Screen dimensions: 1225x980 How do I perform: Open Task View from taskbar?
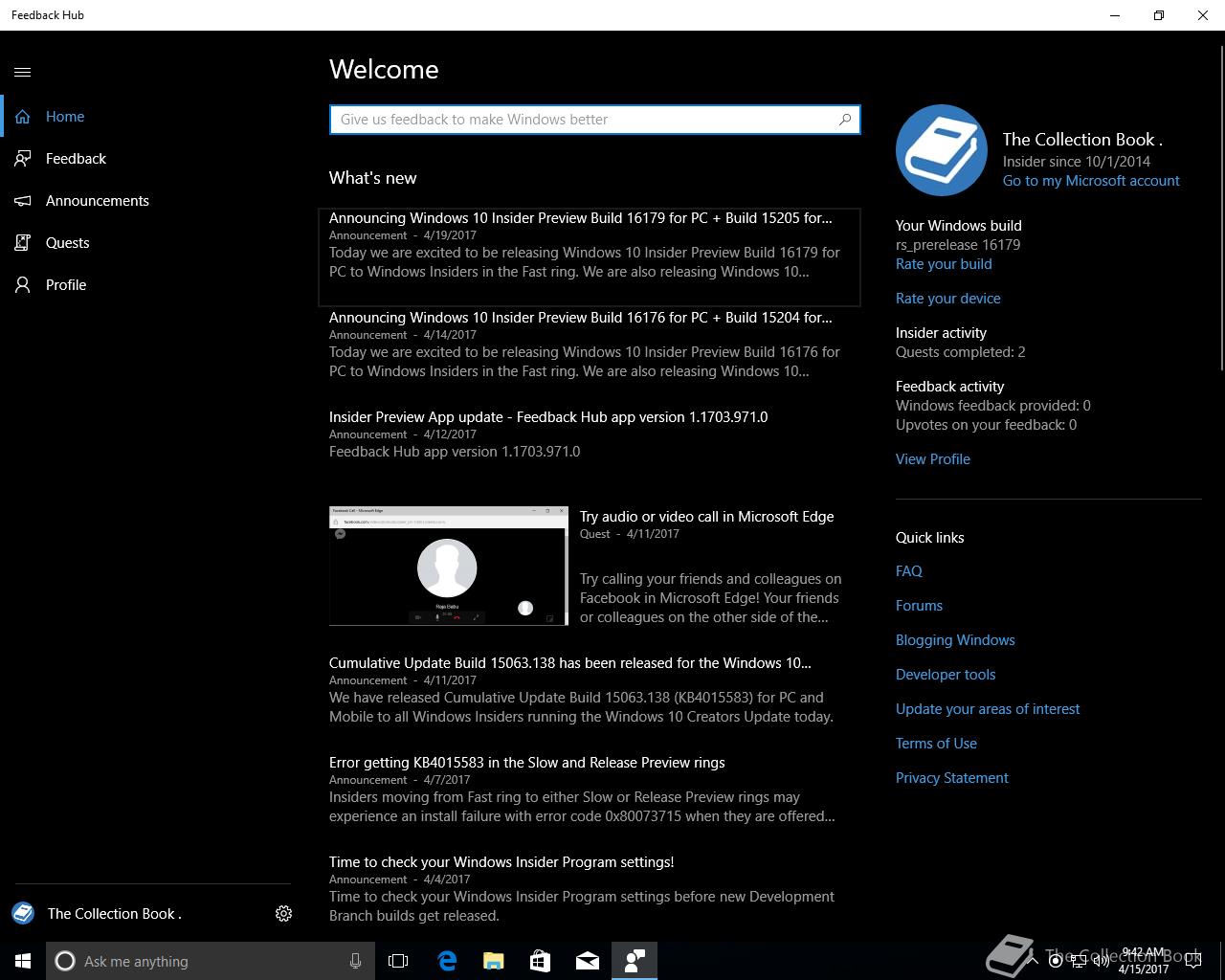[x=398, y=961]
